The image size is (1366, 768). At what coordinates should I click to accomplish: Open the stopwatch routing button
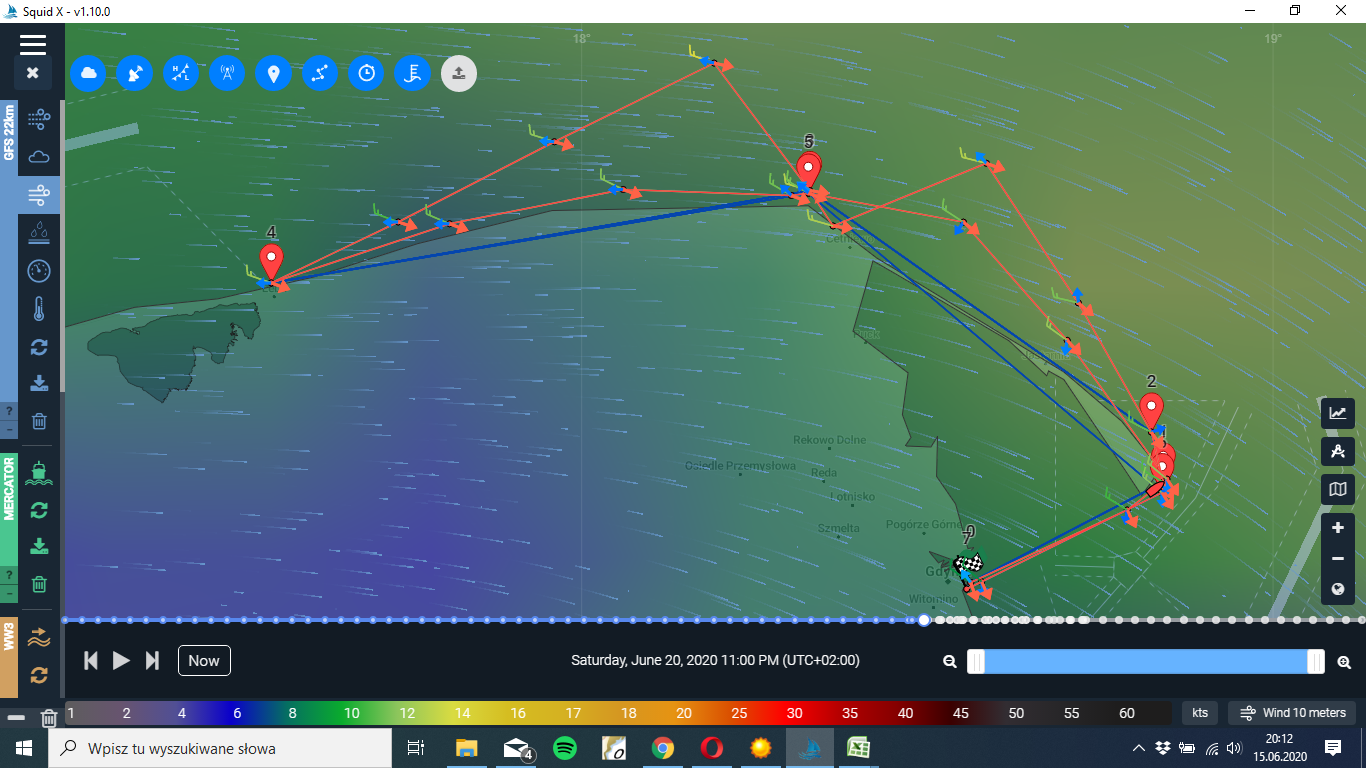point(367,73)
